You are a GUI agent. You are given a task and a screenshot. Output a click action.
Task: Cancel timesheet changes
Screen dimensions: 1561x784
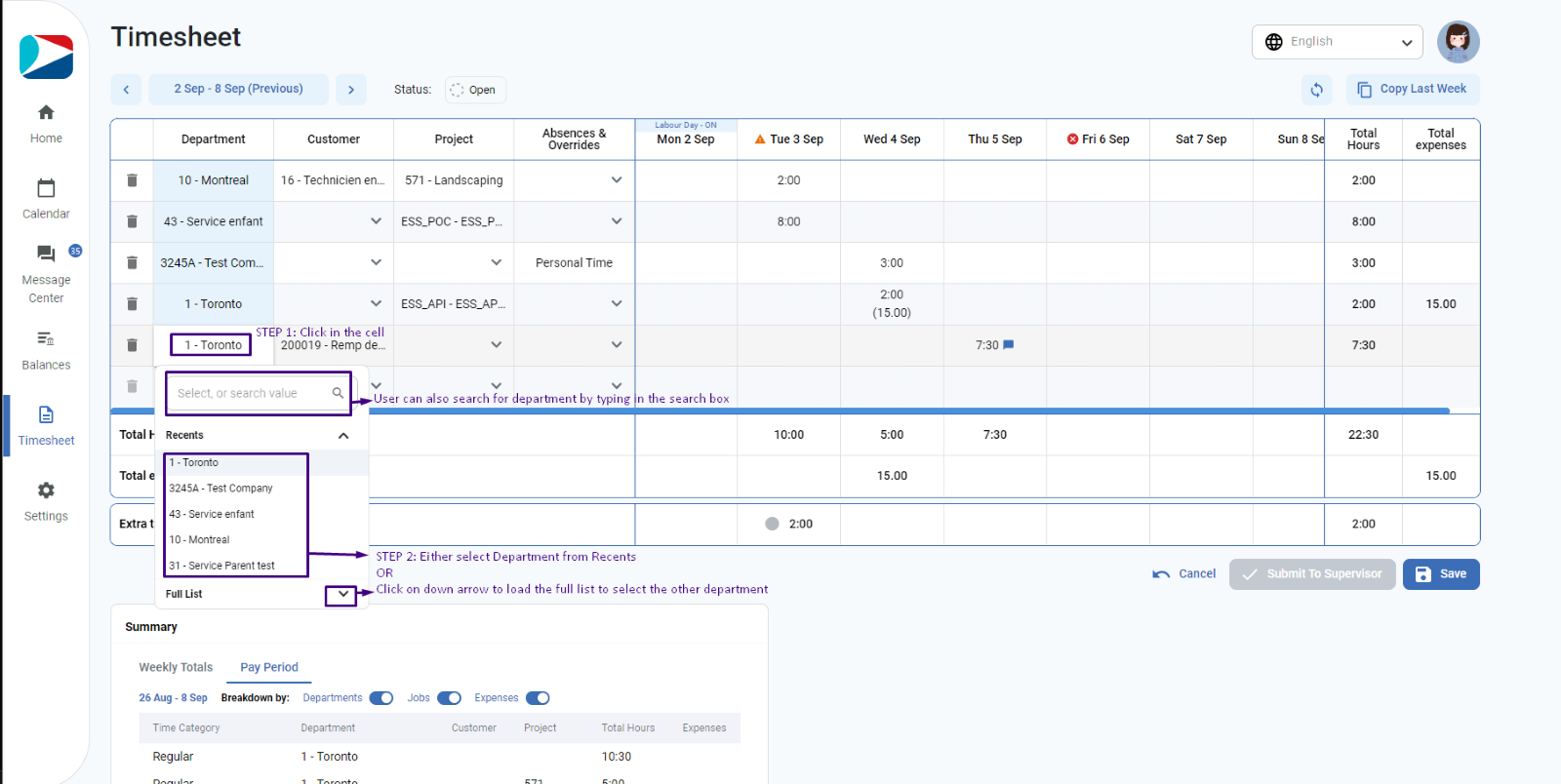click(1184, 574)
